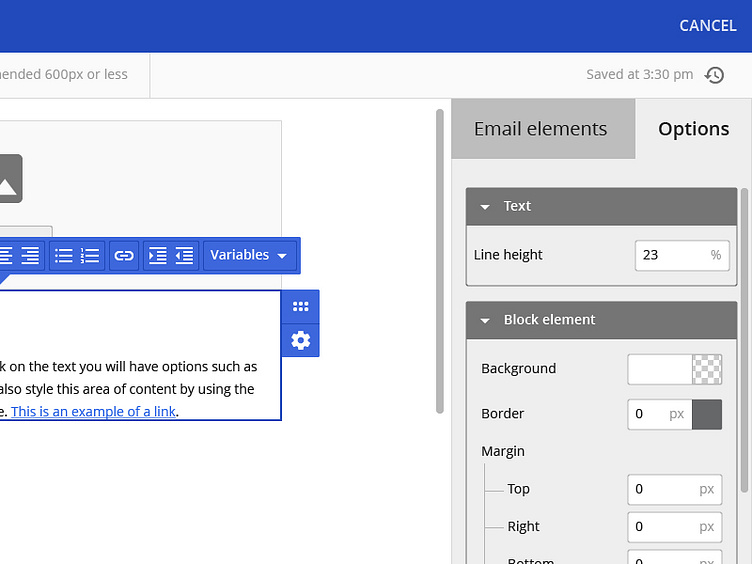Viewport: 752px width, 564px height.
Task: Click the Line height input field
Action: point(672,255)
